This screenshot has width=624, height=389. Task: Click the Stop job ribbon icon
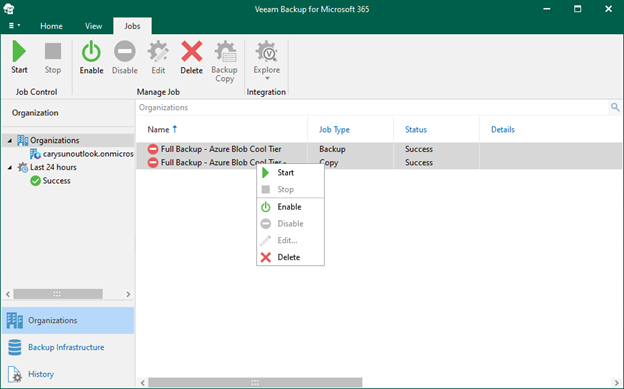(53, 51)
